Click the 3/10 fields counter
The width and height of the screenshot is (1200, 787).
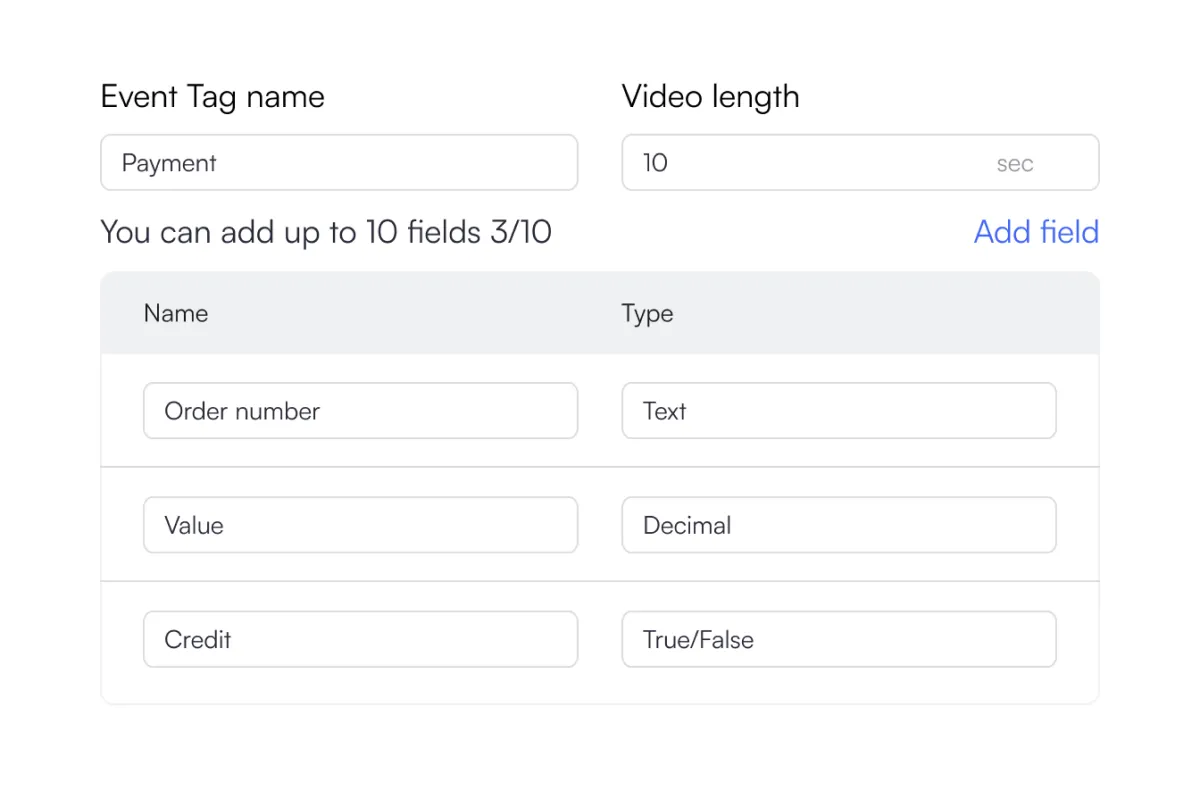pyautogui.click(x=520, y=232)
